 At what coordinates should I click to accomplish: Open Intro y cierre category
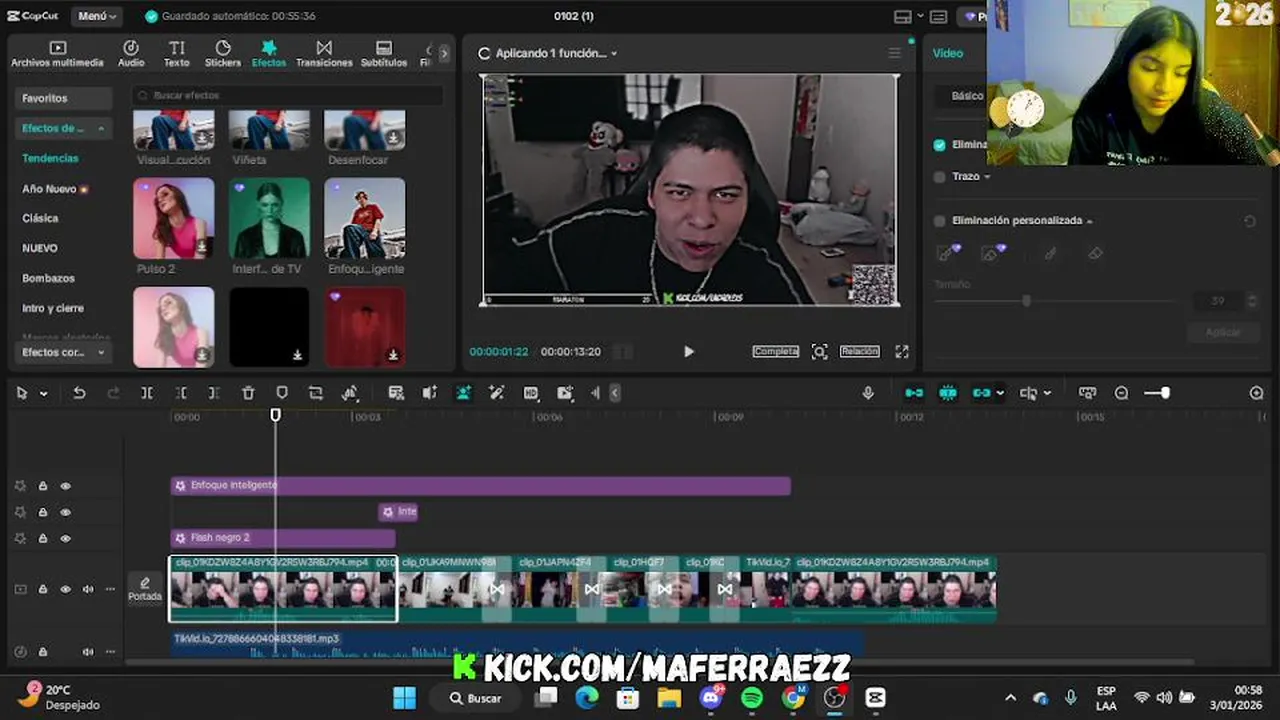(53, 308)
